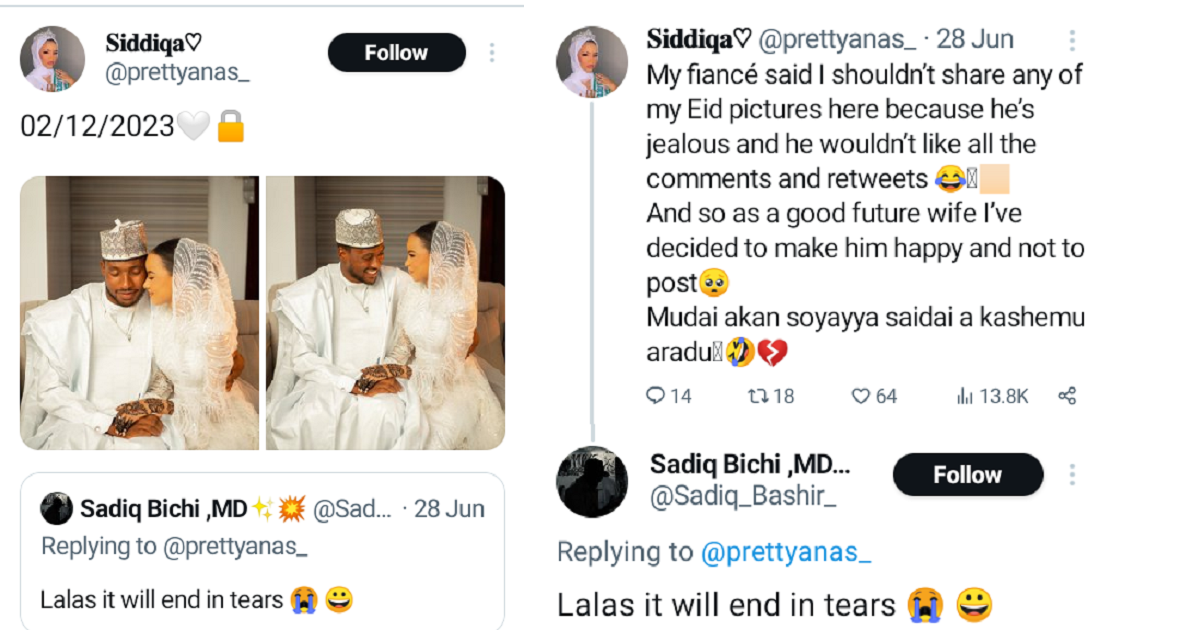
Task: Open three-dot menu on Siddiqa's fiancé tweet
Action: 1072,41
